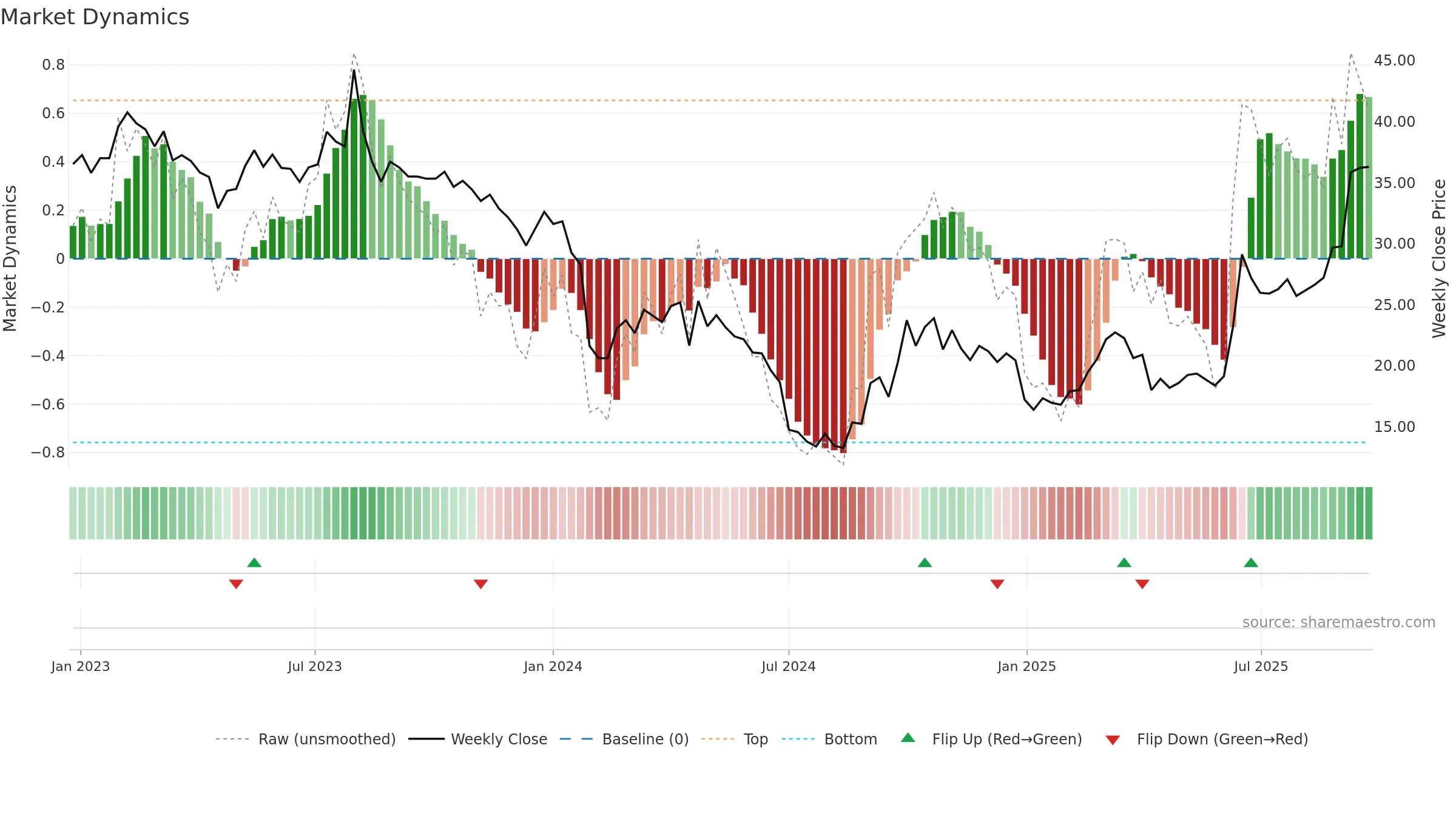Click the third red Flip Down triangle marker

tap(997, 584)
